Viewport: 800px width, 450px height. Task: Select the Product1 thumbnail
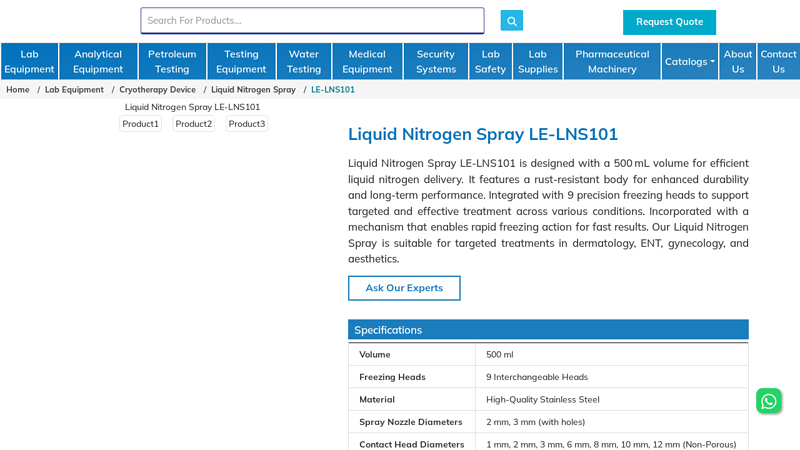pyautogui.click(x=140, y=123)
